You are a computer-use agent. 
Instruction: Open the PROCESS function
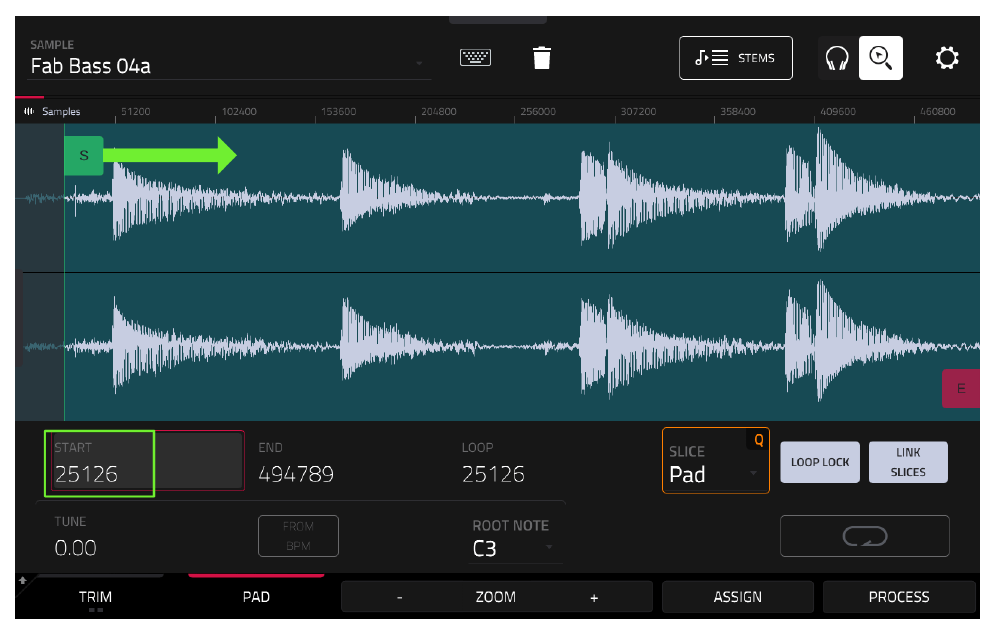(899, 597)
